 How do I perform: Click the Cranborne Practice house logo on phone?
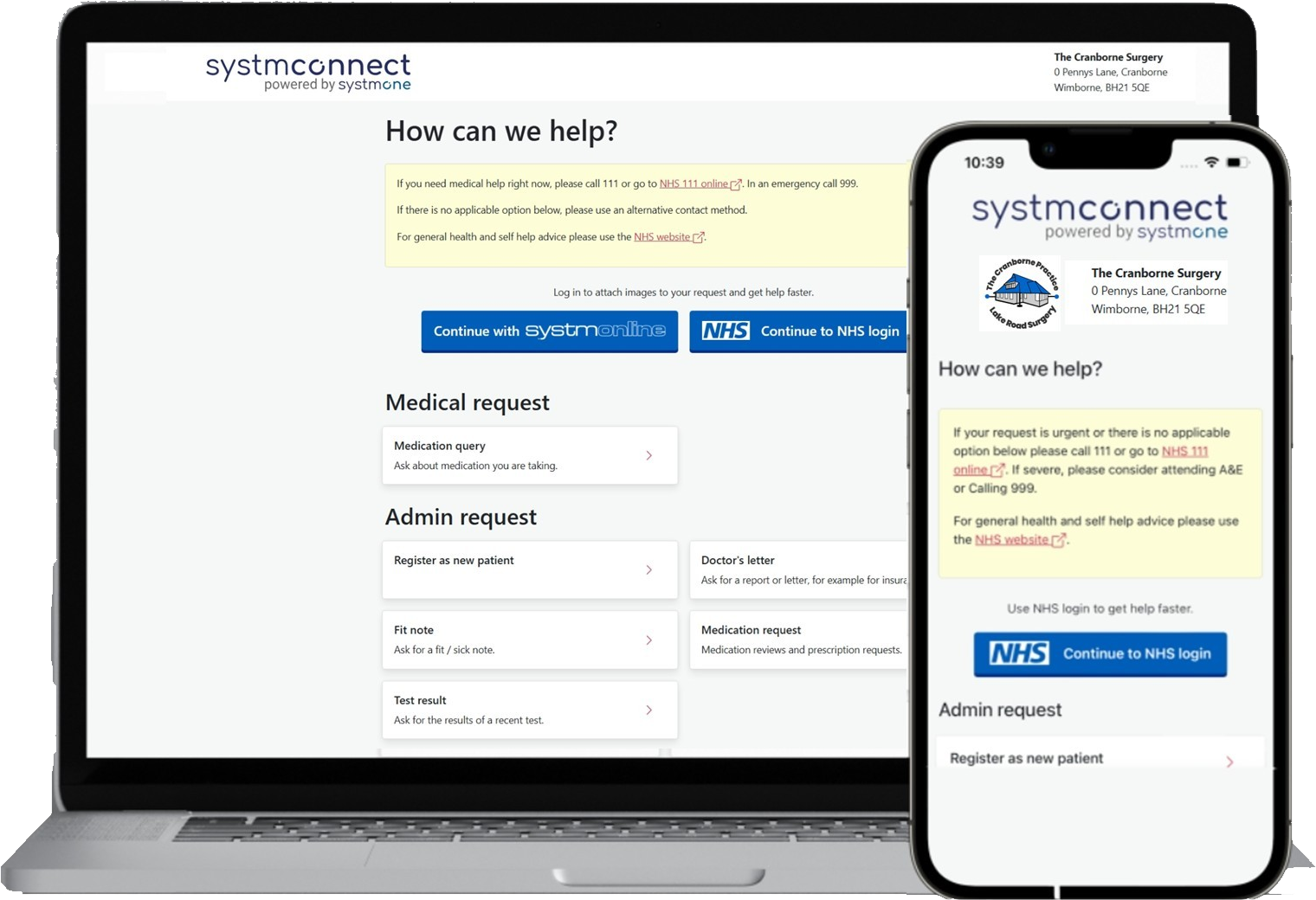coord(1022,293)
